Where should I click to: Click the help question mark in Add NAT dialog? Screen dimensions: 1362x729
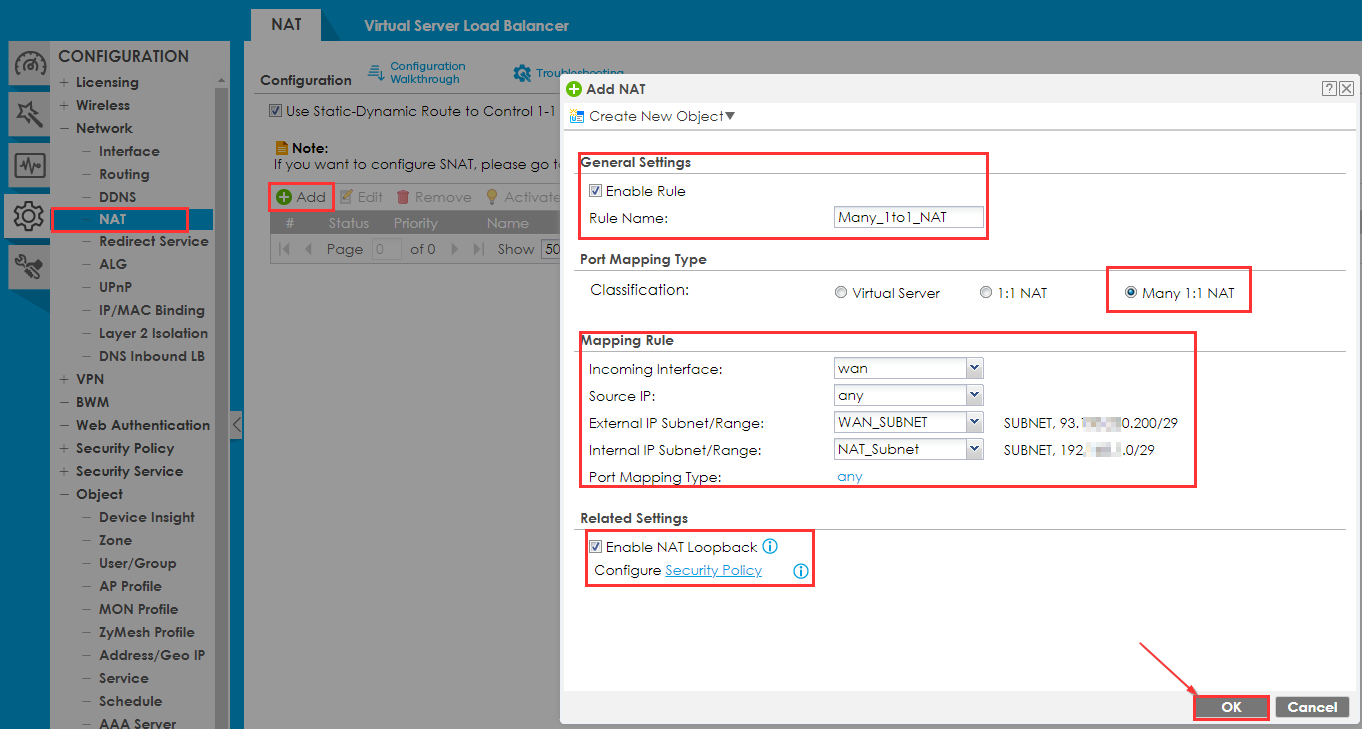tap(1329, 89)
